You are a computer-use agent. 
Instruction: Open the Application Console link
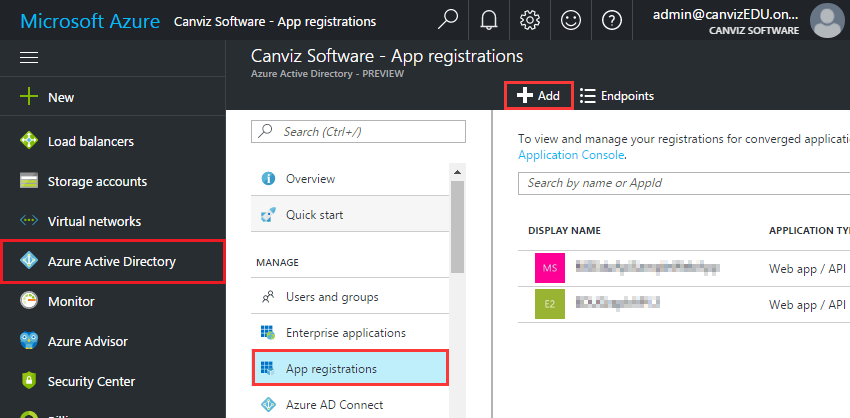tap(571, 155)
